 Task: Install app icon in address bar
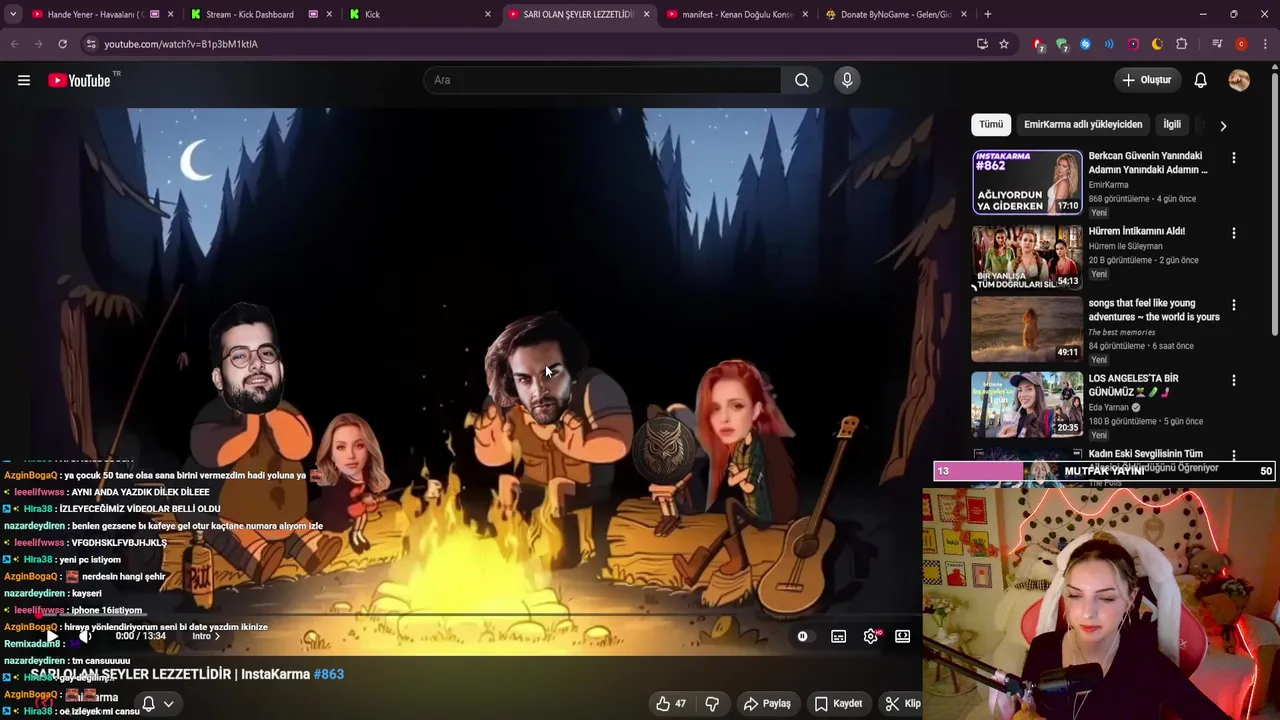click(982, 44)
